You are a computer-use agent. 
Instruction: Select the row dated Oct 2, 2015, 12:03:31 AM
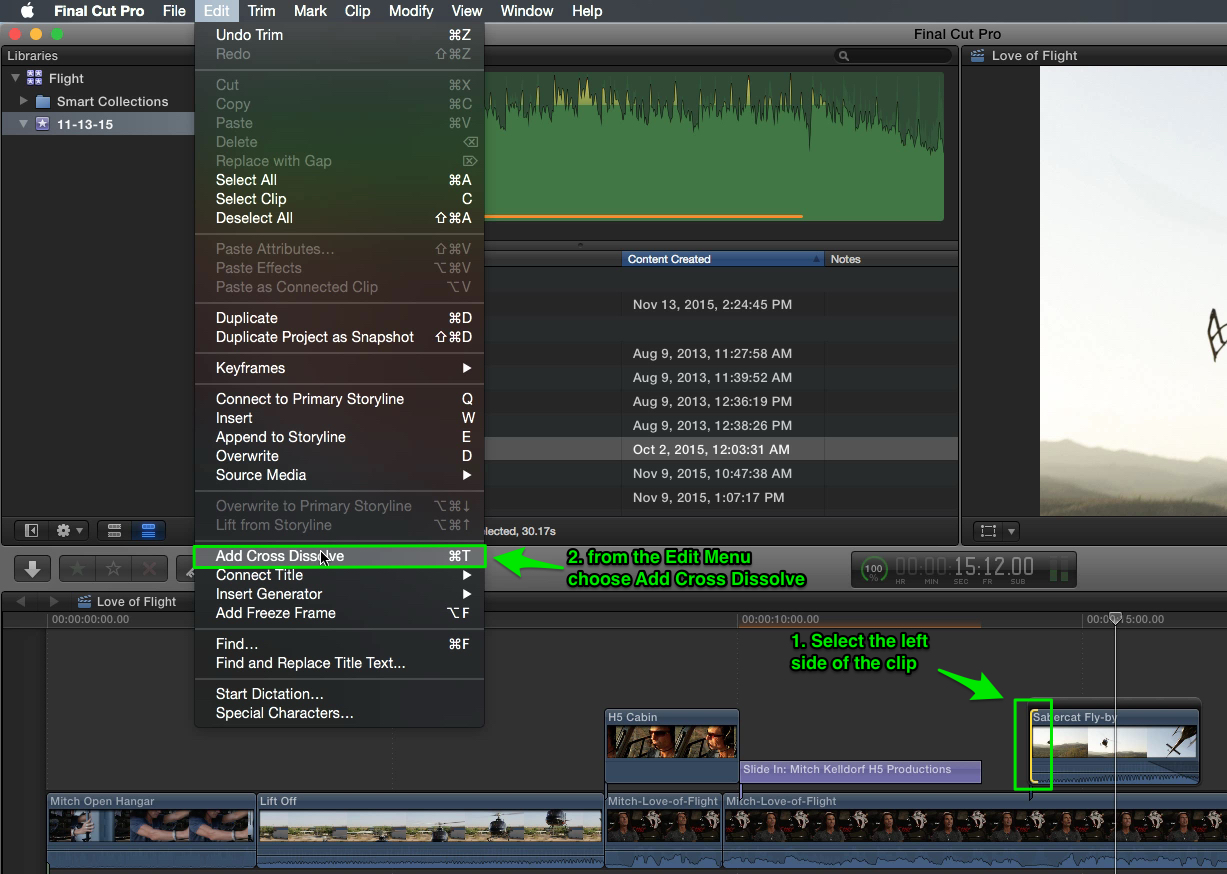pos(720,450)
